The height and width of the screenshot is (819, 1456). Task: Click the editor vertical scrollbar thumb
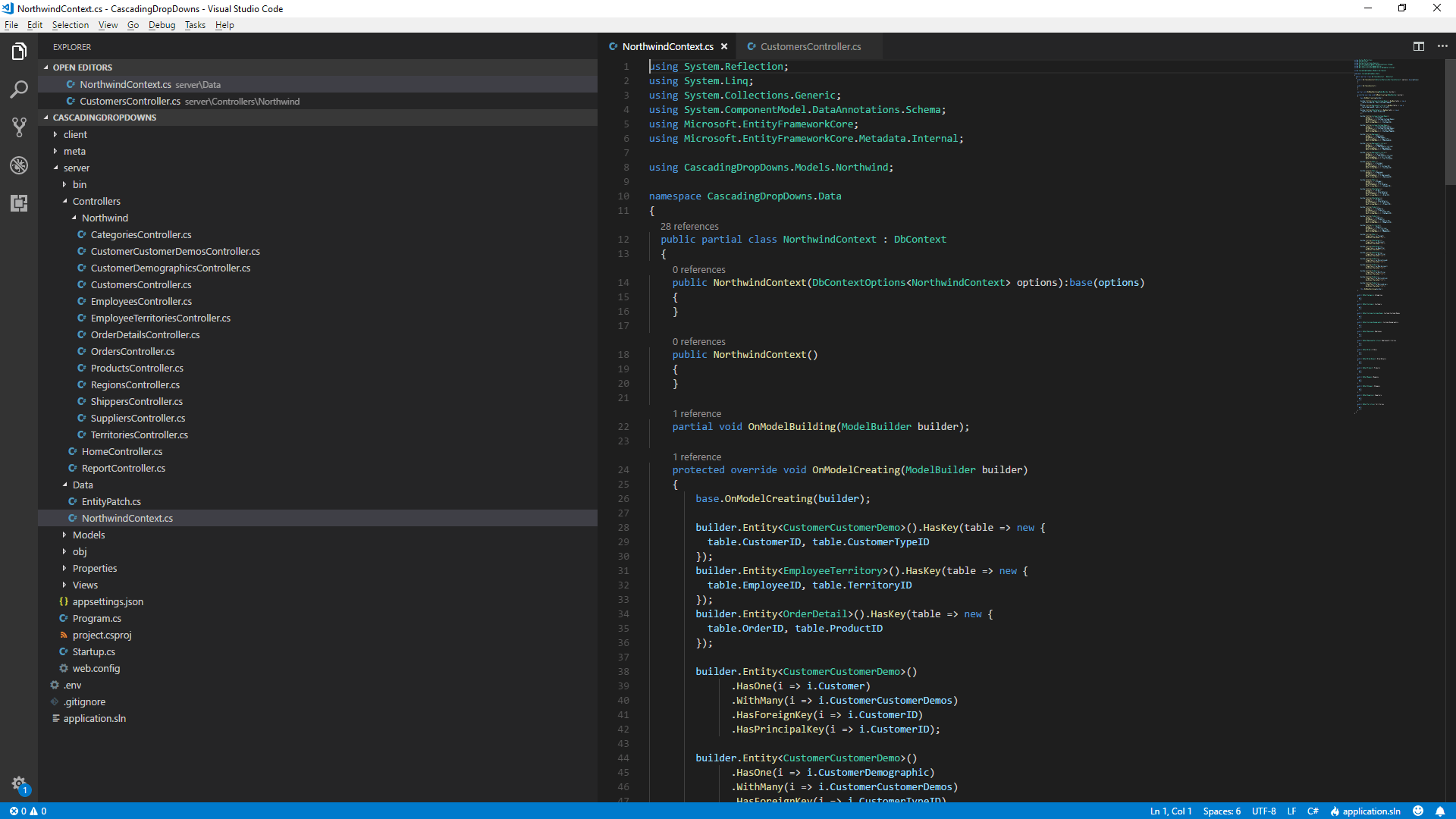(x=1450, y=121)
